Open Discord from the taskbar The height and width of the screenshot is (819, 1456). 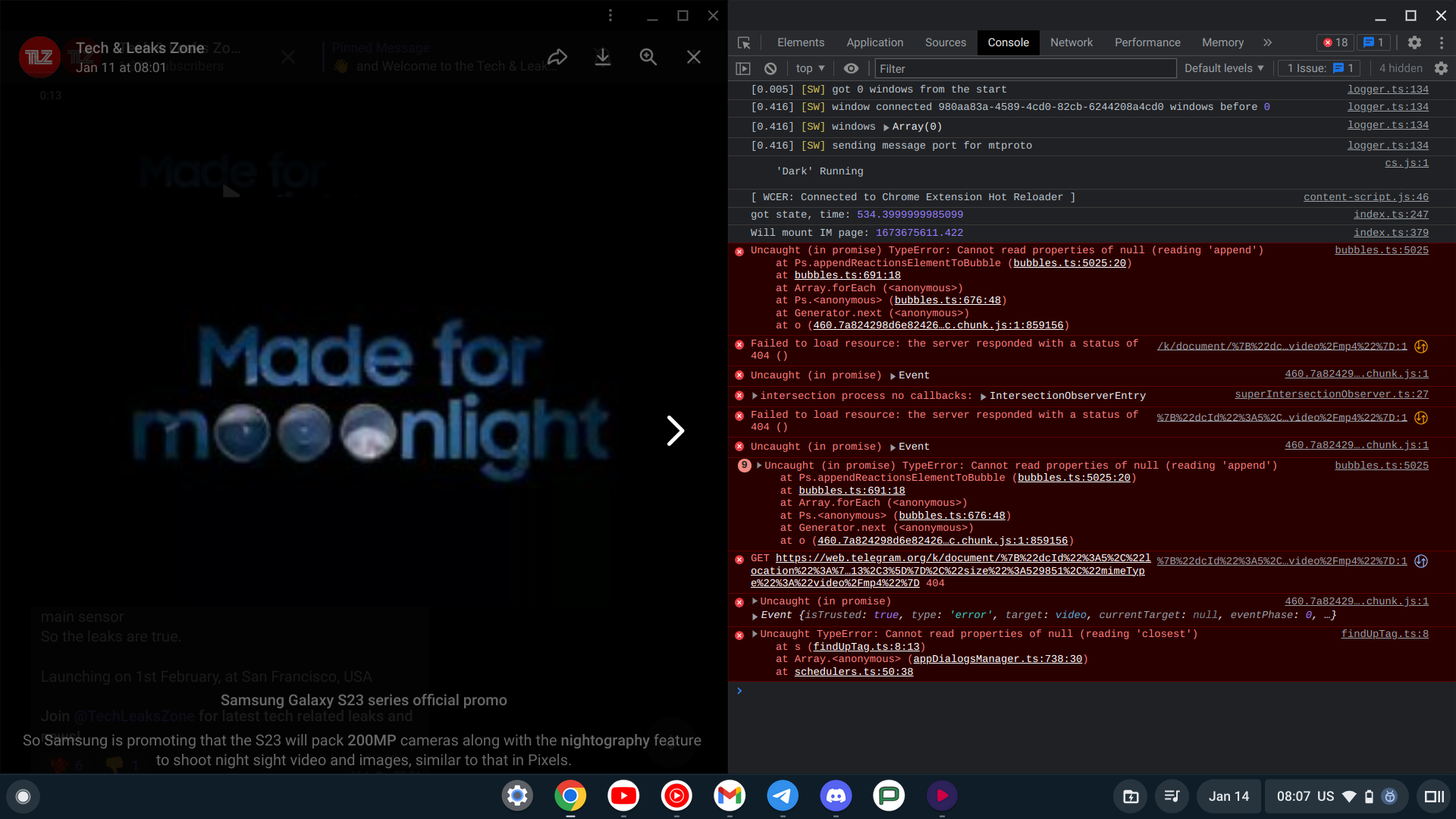click(x=836, y=796)
